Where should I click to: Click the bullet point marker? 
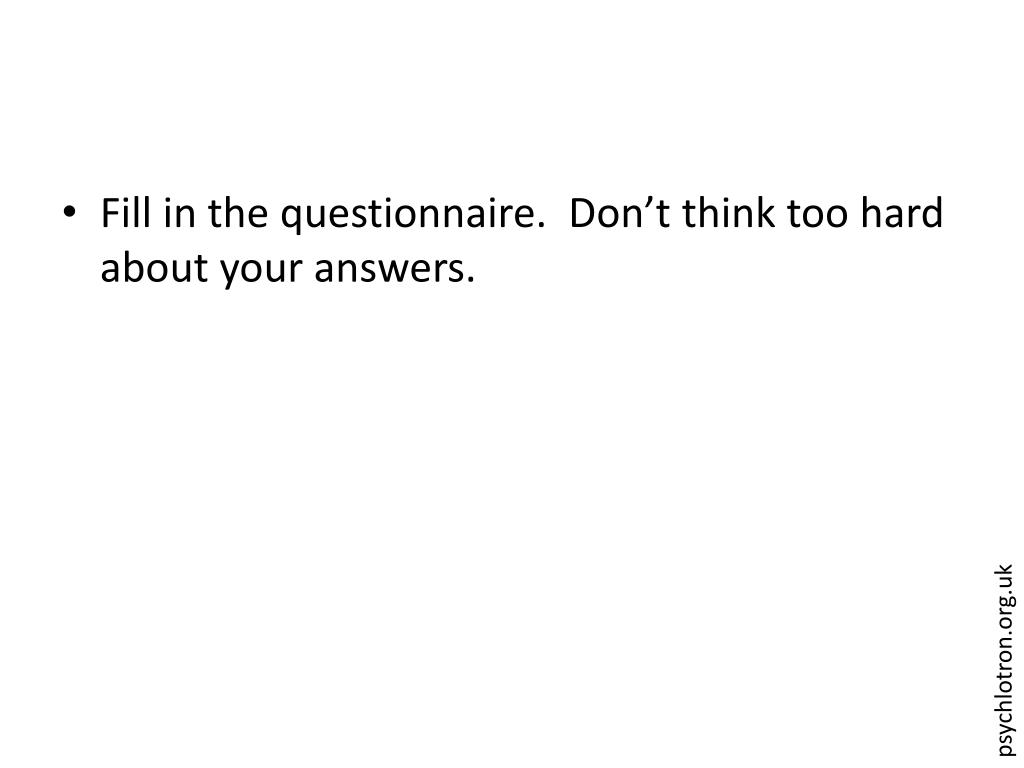tap(69, 212)
